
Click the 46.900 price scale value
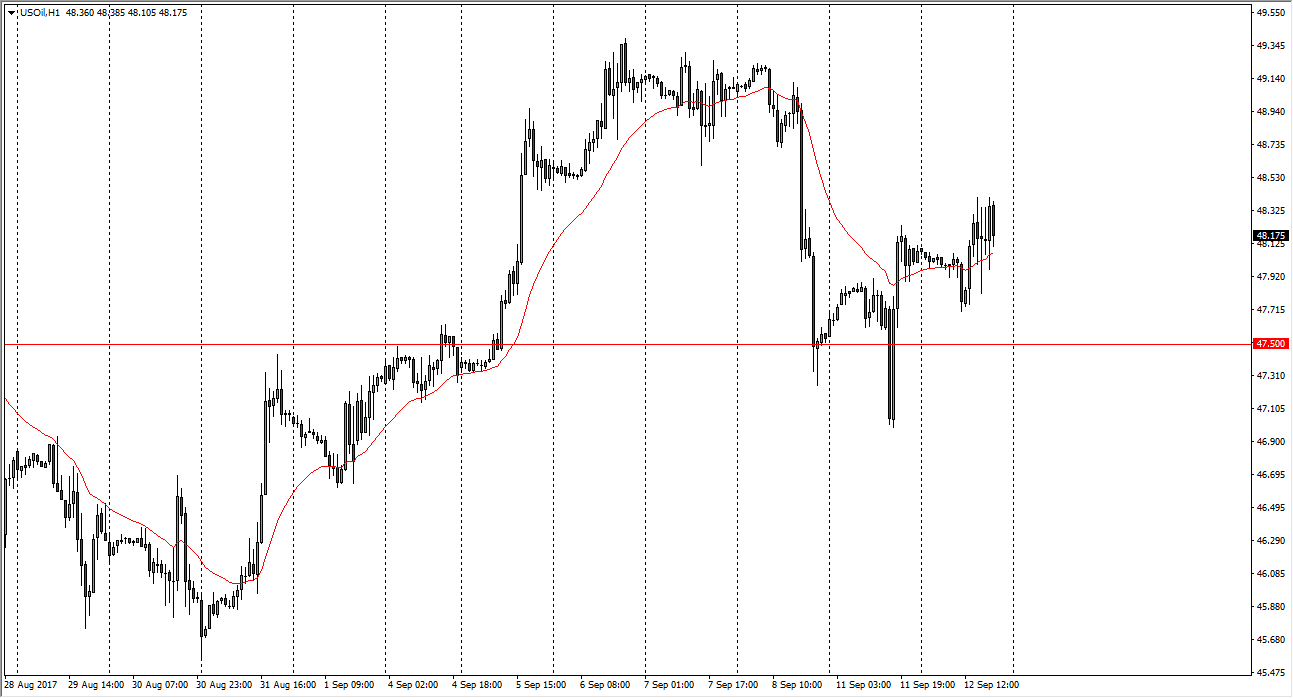[x=1270, y=442]
